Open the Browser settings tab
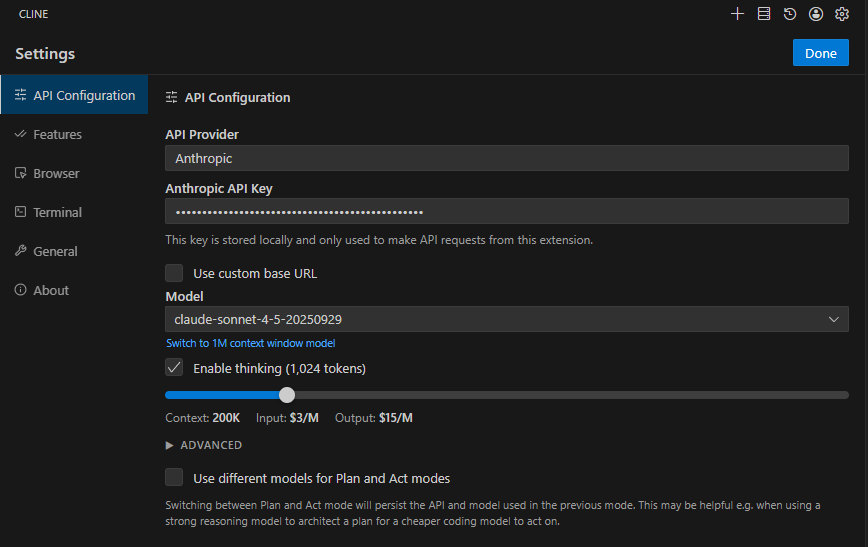This screenshot has height=547, width=868. pyautogui.click(x=74, y=173)
